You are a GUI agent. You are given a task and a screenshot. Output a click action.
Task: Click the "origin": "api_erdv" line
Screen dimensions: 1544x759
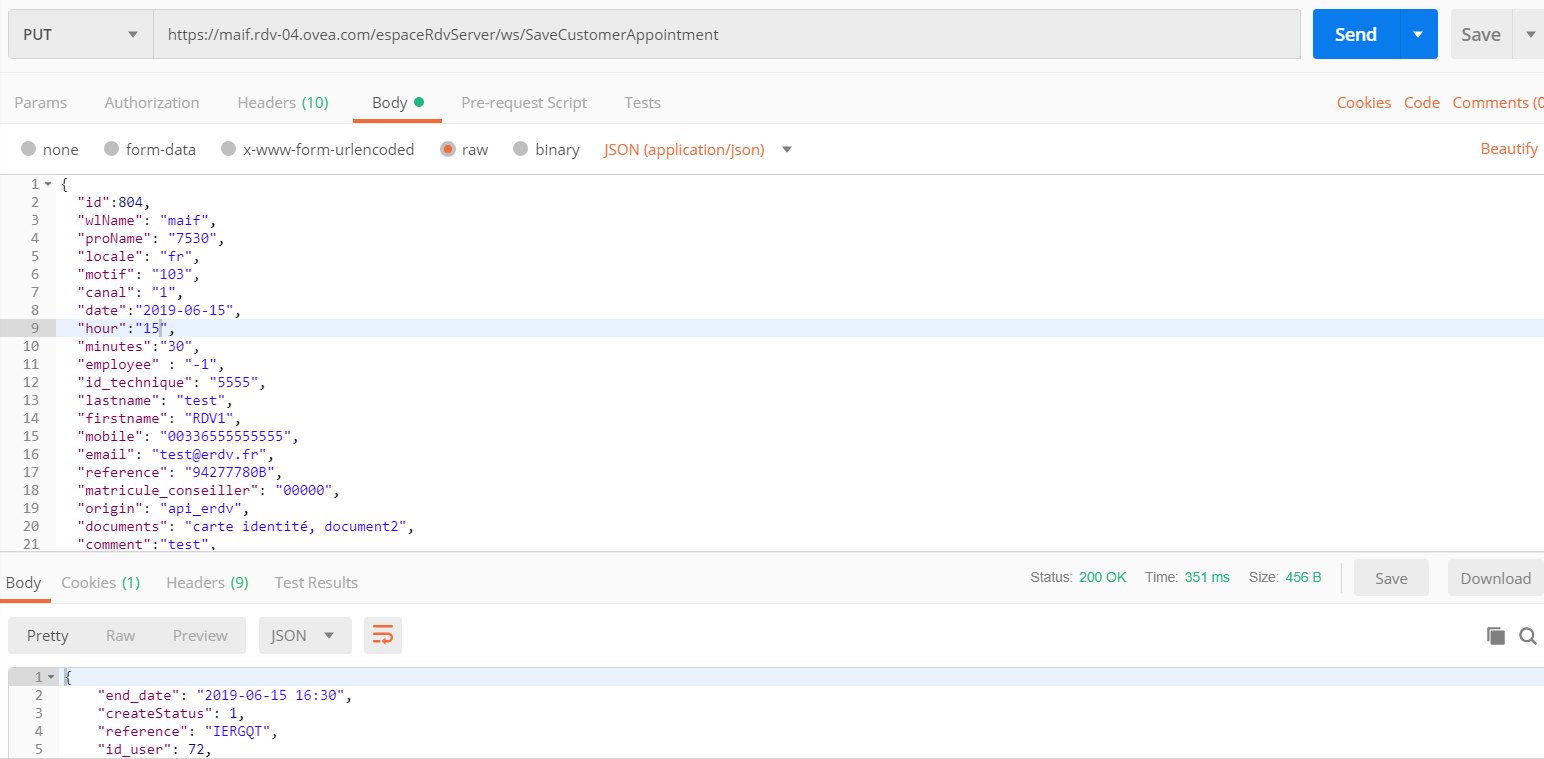pyautogui.click(x=163, y=508)
